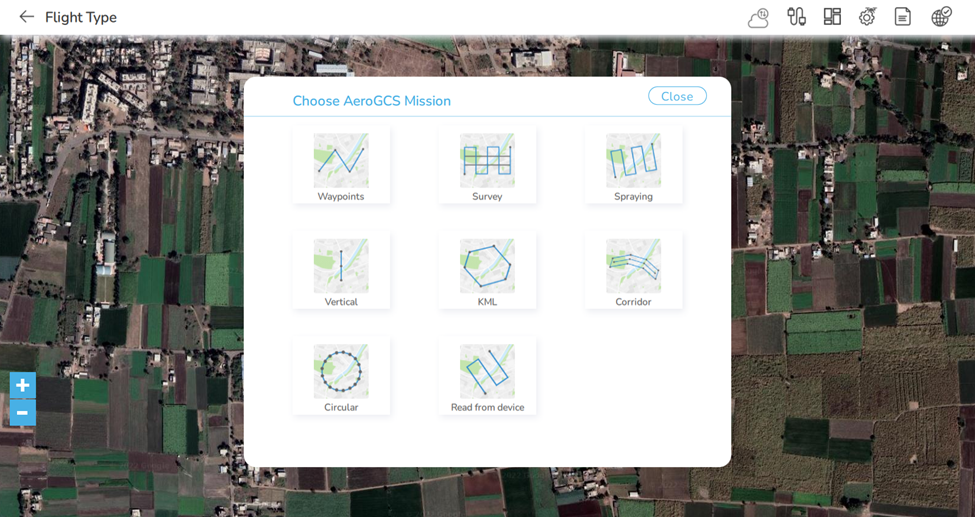Select the Circular mission thumbnail
Screen dimensions: 975x517
[x=341, y=371]
